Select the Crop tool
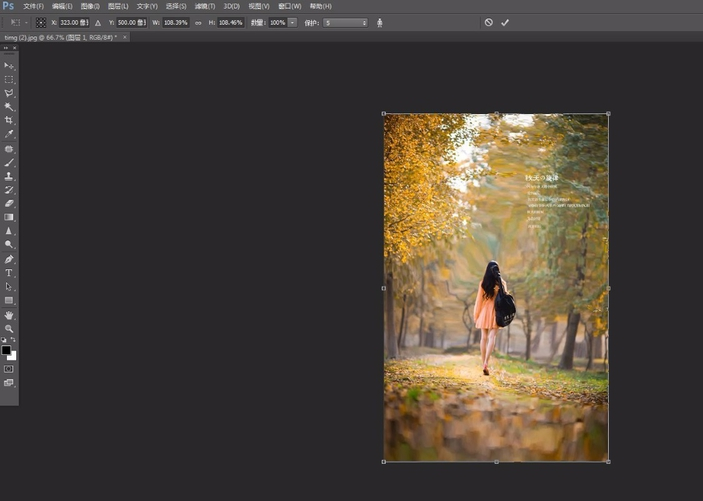The image size is (703, 501). 9,120
